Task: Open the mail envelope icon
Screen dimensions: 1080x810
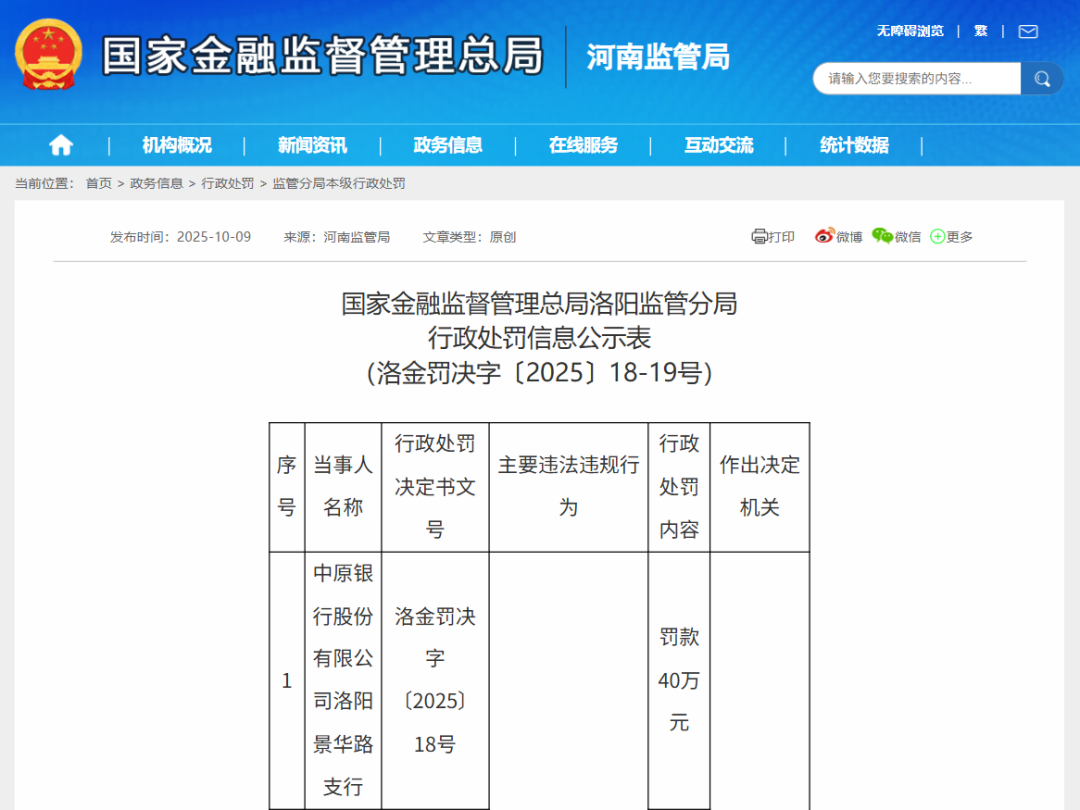Action: [x=1028, y=32]
